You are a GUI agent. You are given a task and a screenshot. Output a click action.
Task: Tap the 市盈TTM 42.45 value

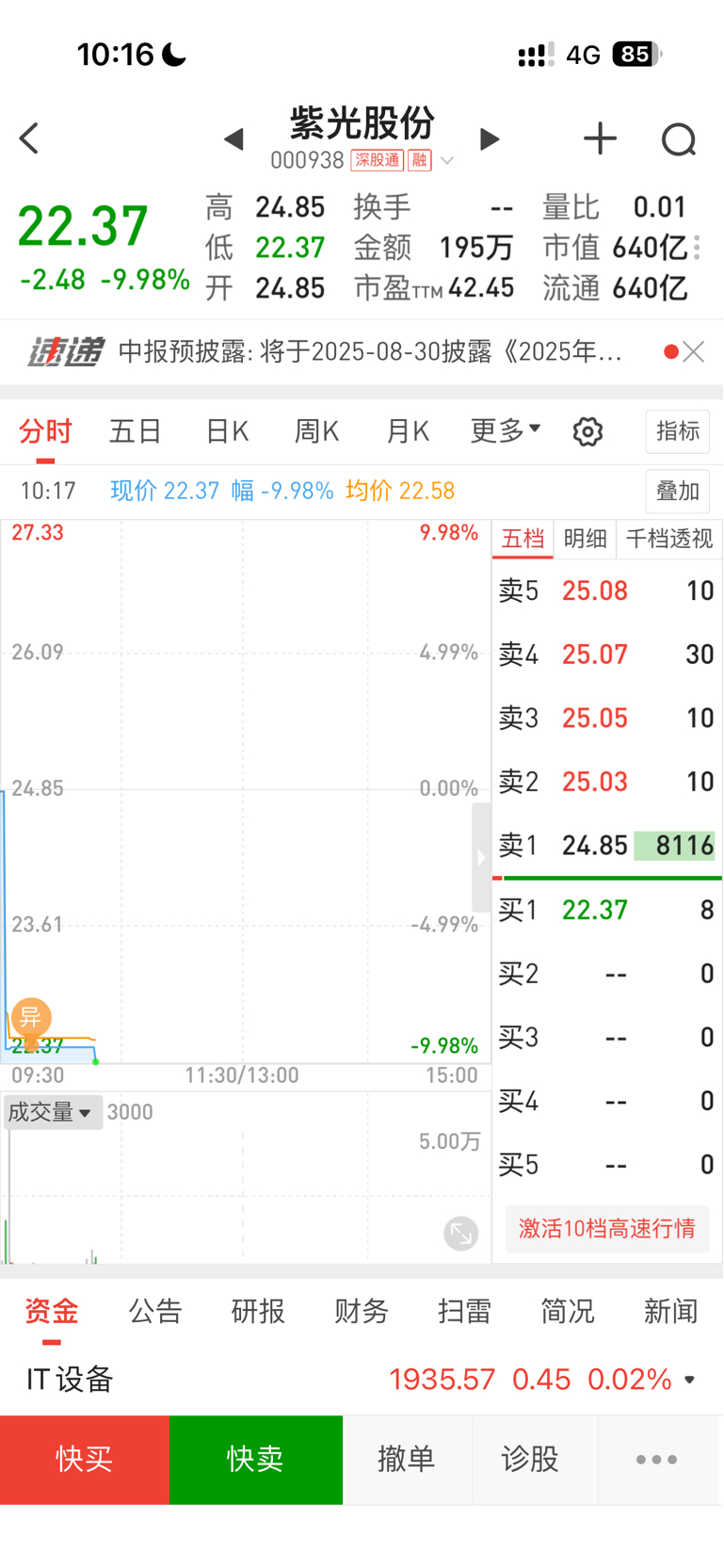click(x=481, y=288)
